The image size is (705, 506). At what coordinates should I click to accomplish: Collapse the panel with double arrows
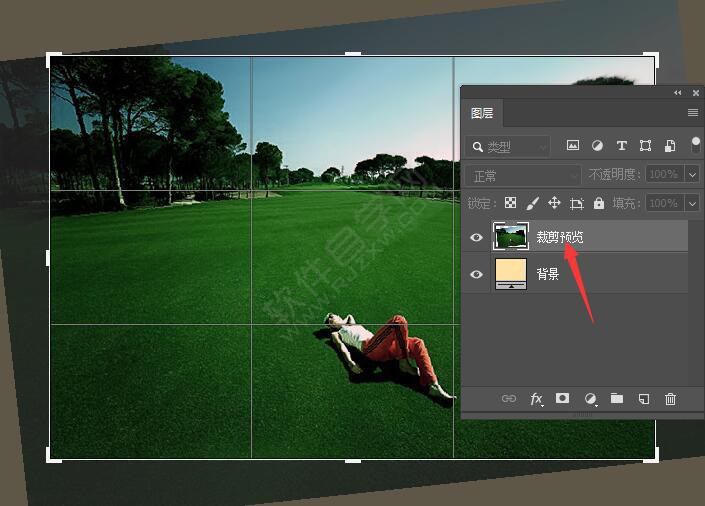click(x=678, y=93)
